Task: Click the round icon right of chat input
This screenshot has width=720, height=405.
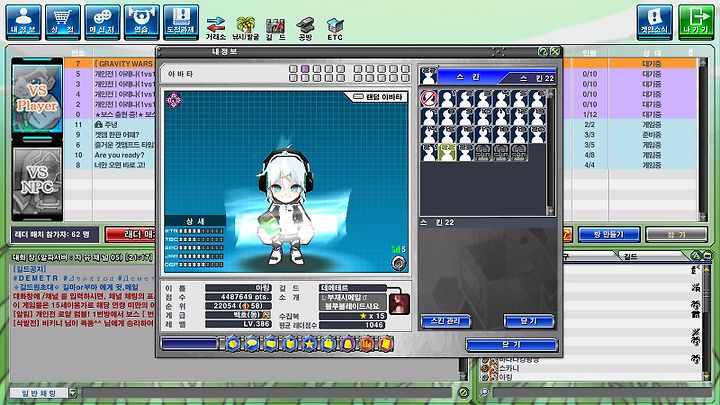Action: tap(464, 393)
